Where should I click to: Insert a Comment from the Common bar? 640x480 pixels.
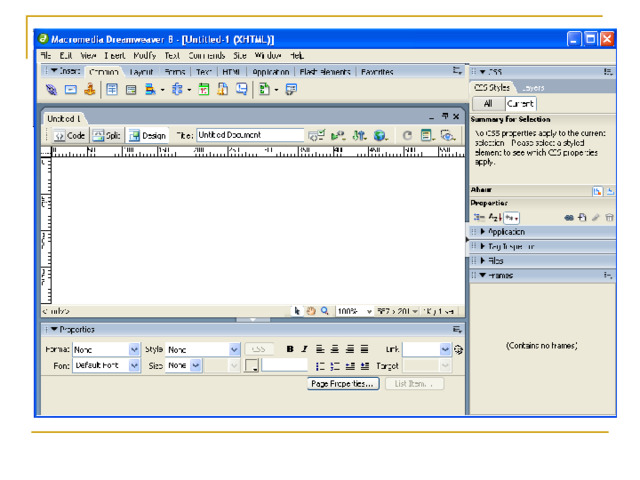242,89
